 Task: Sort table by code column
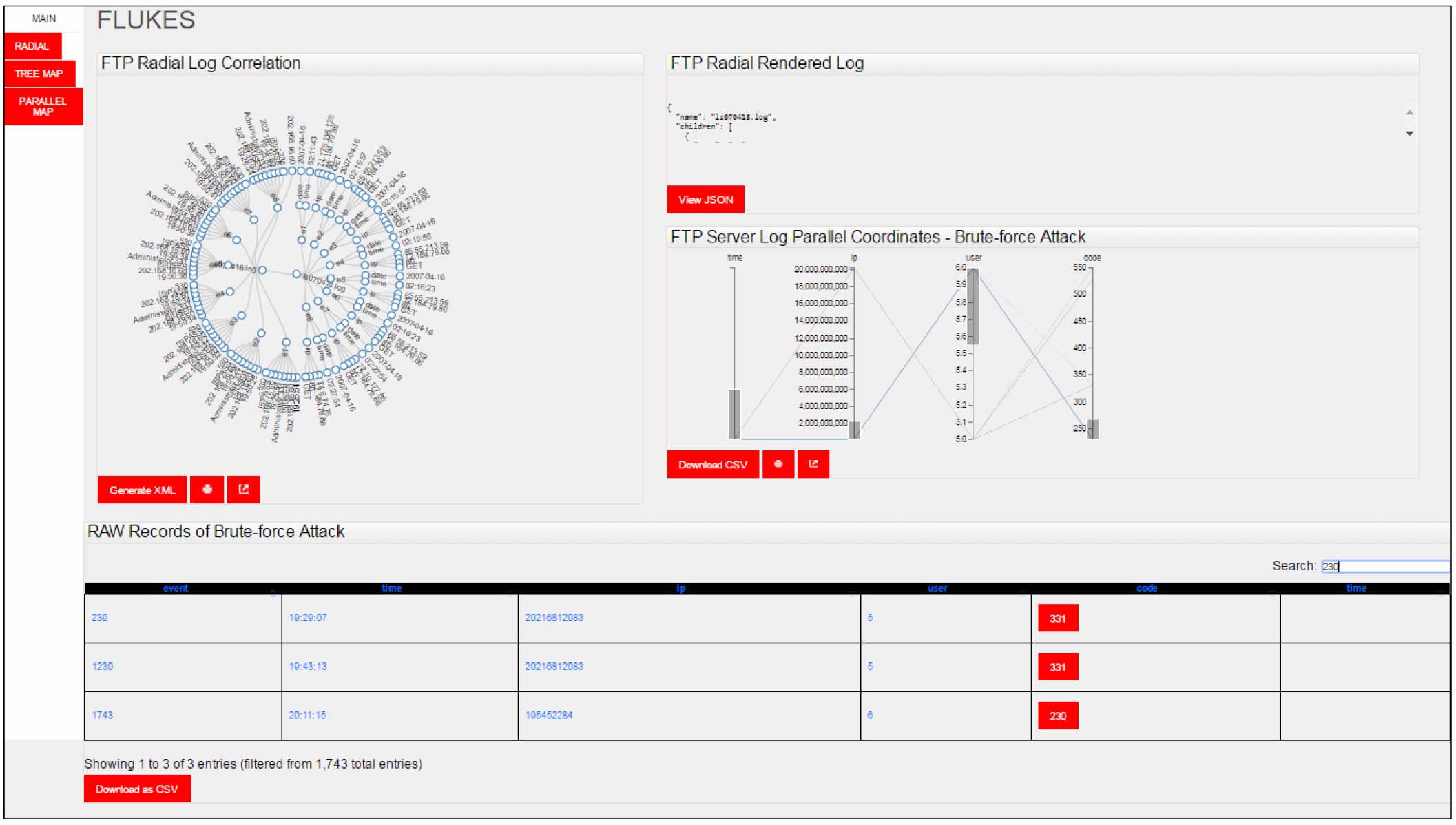point(1146,588)
